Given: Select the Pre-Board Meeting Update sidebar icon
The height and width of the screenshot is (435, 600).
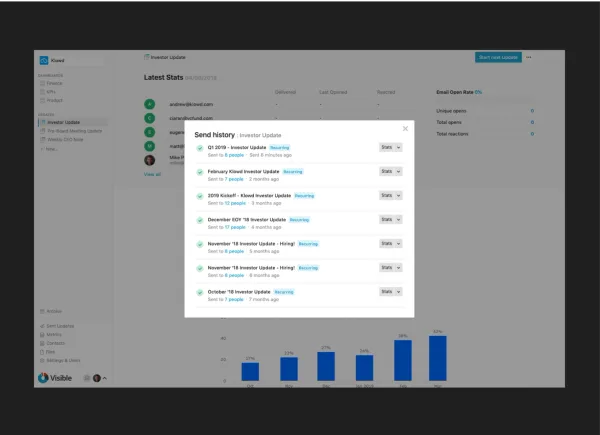Looking at the screenshot, I should click(43, 131).
